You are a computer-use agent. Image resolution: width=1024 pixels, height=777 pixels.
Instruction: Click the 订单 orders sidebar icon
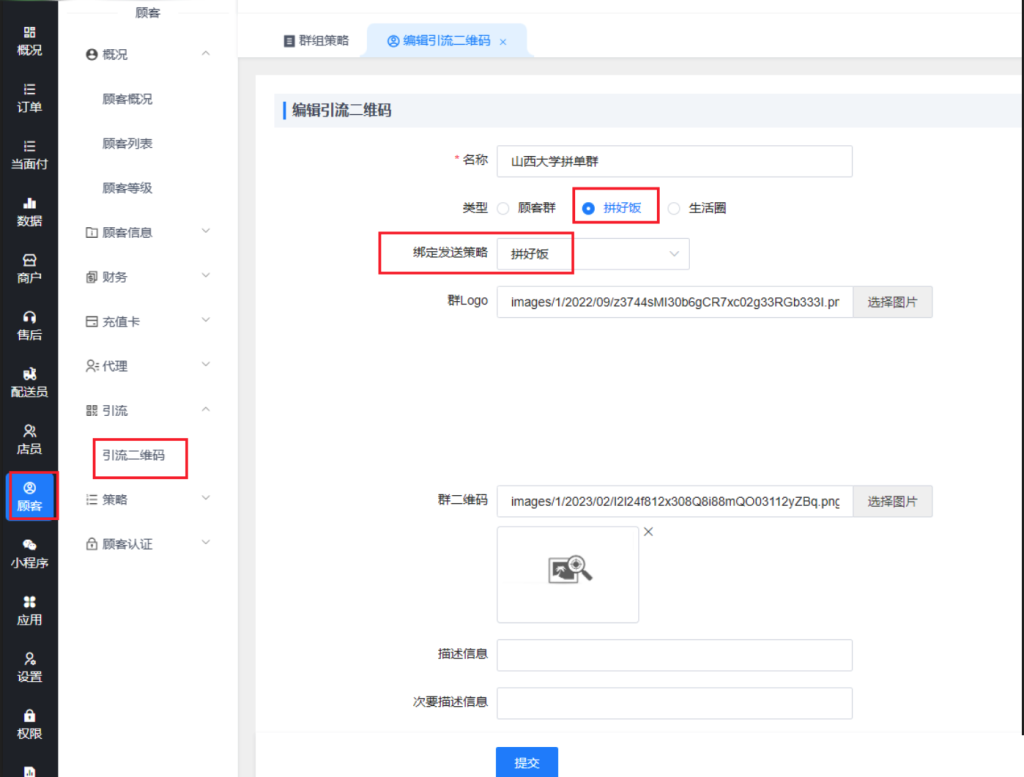29,97
